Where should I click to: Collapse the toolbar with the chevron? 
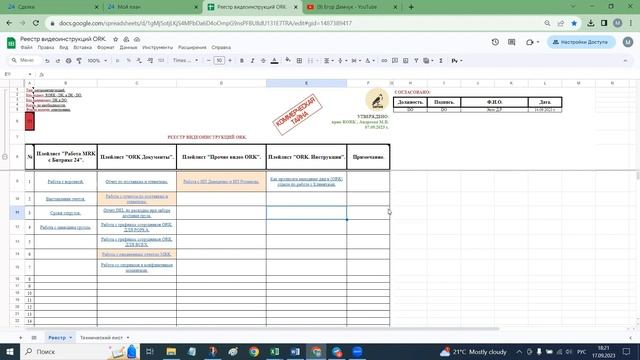625,60
